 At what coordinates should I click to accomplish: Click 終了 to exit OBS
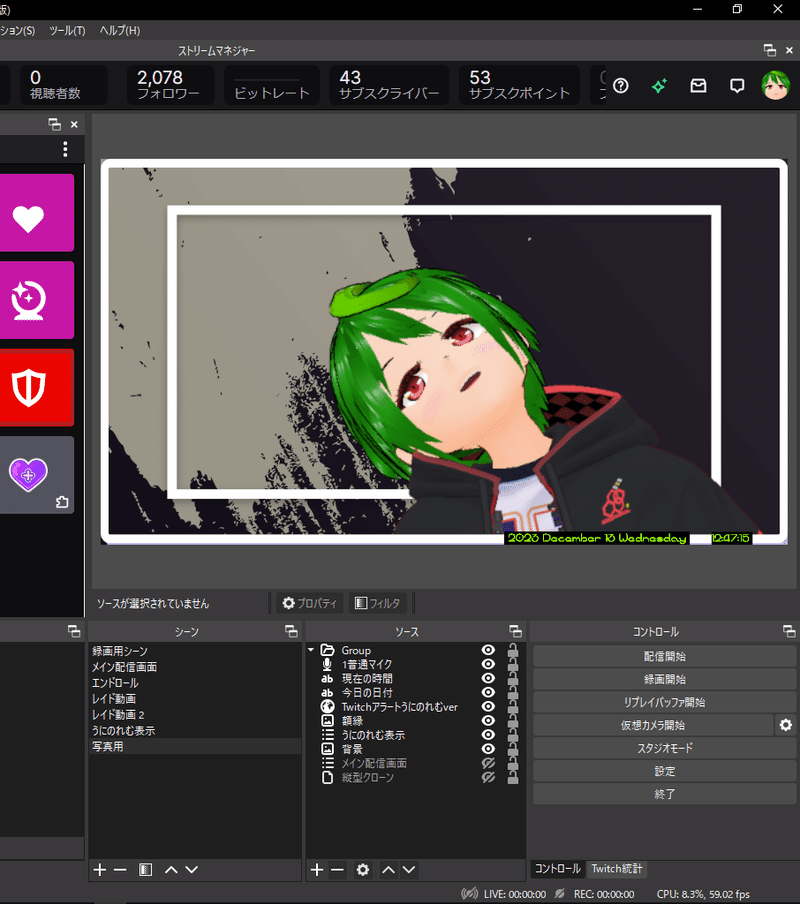pos(664,794)
